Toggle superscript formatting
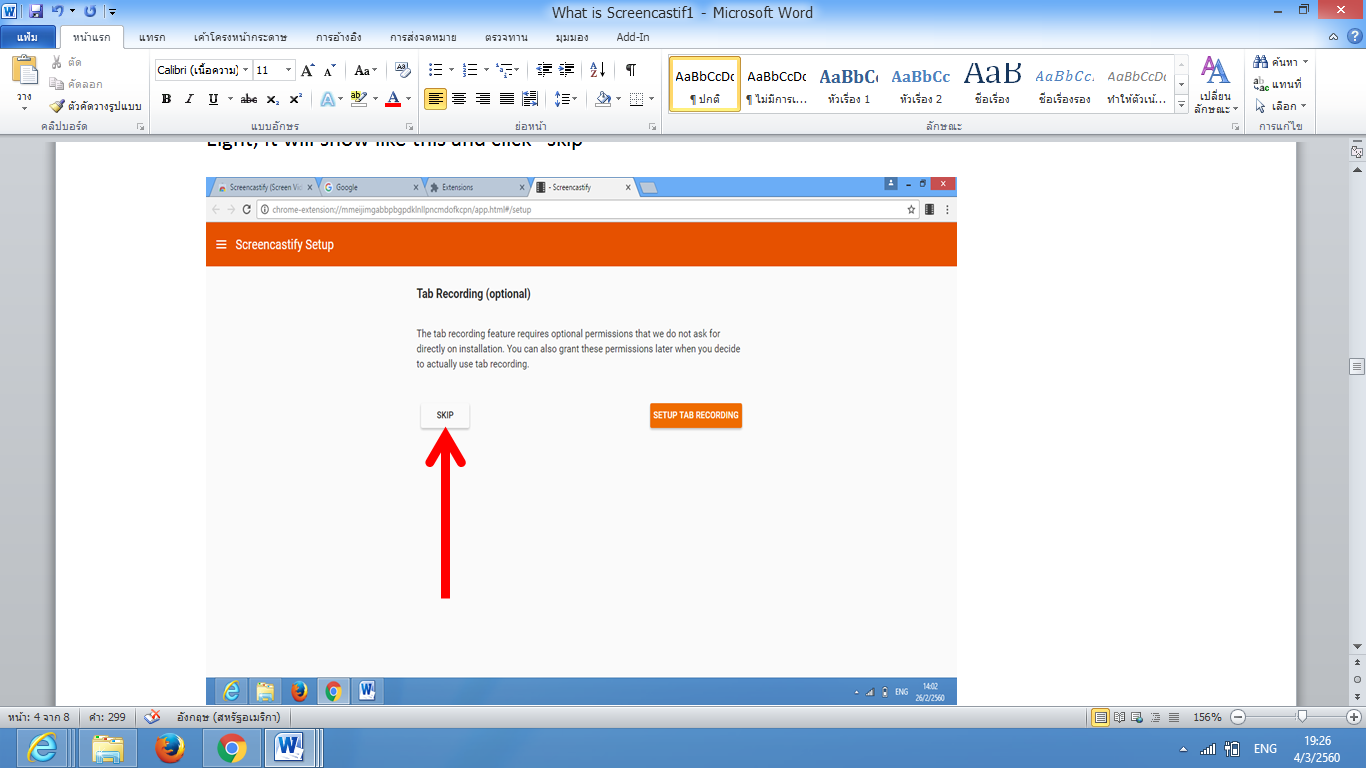This screenshot has width=1366, height=768. pyautogui.click(x=295, y=99)
